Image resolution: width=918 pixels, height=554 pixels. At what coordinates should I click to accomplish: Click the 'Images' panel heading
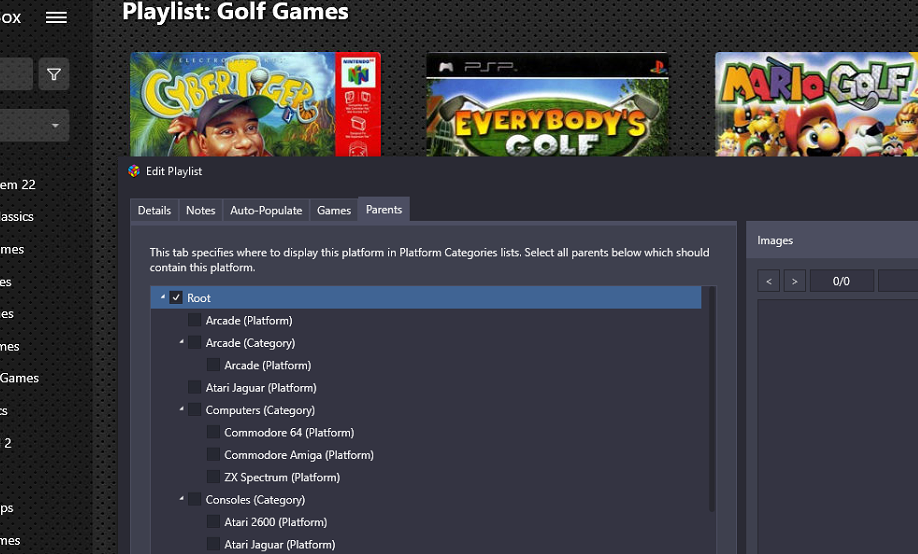(775, 240)
